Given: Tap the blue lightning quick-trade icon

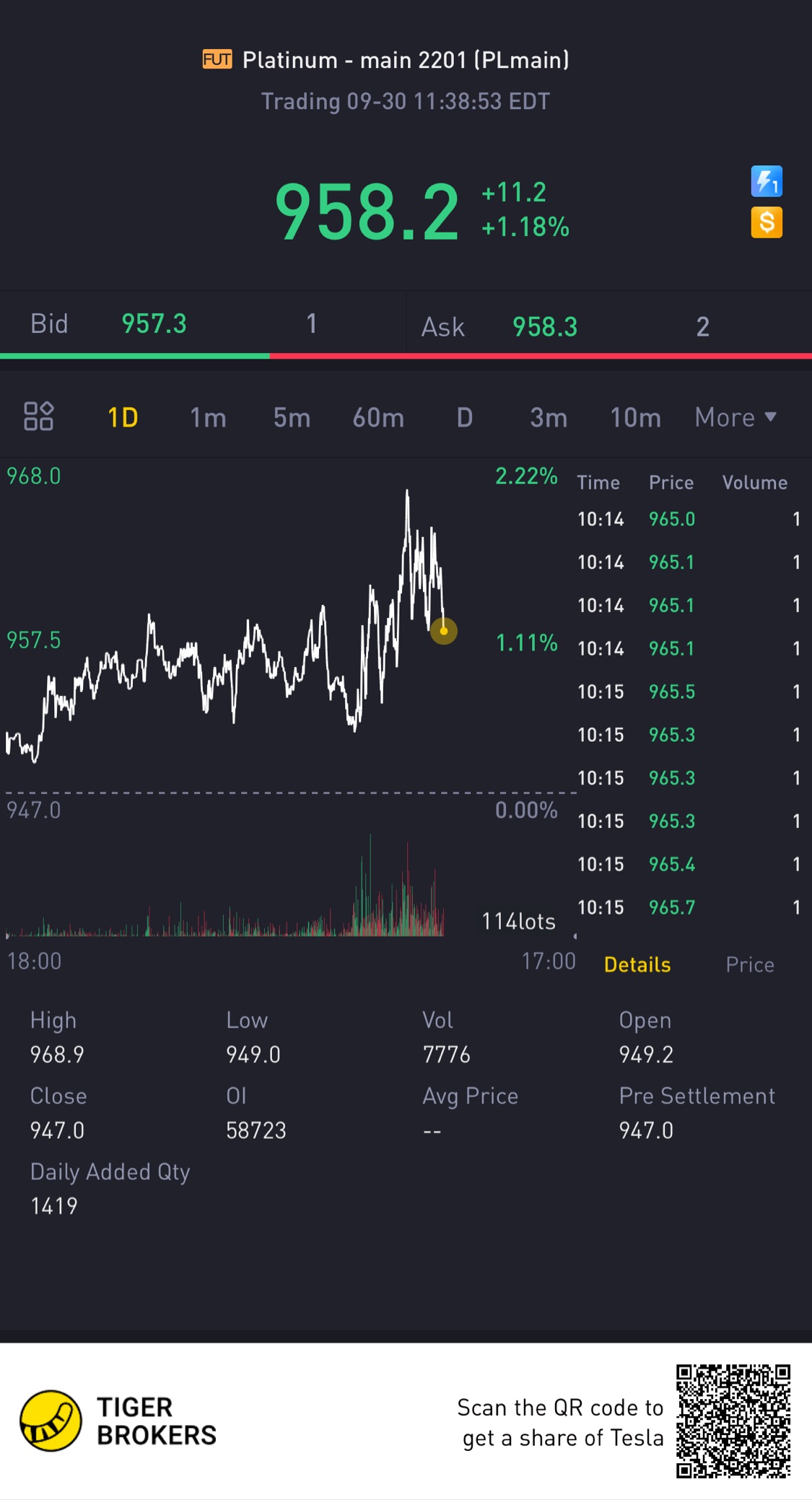Looking at the screenshot, I should (766, 181).
